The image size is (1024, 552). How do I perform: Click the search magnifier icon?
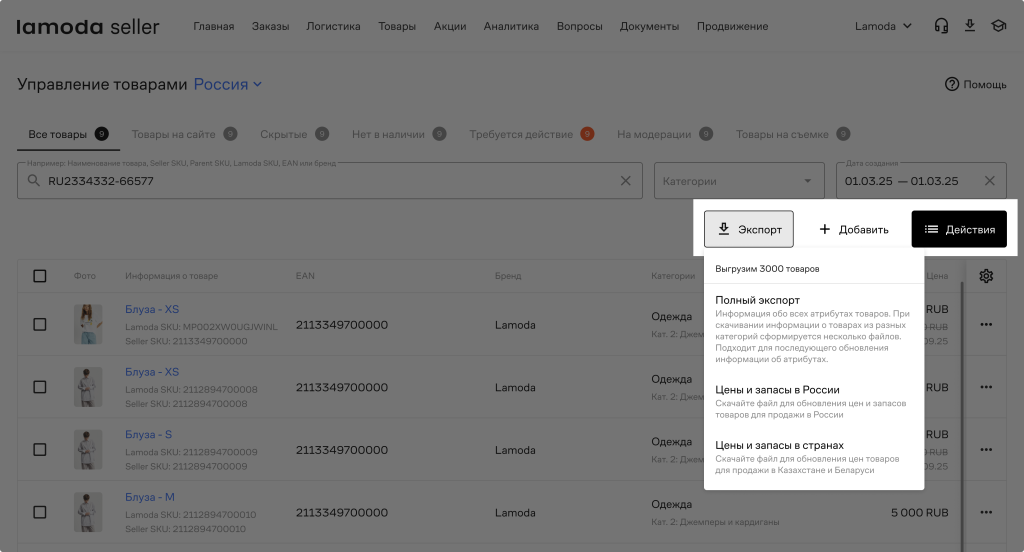pyautogui.click(x=34, y=180)
